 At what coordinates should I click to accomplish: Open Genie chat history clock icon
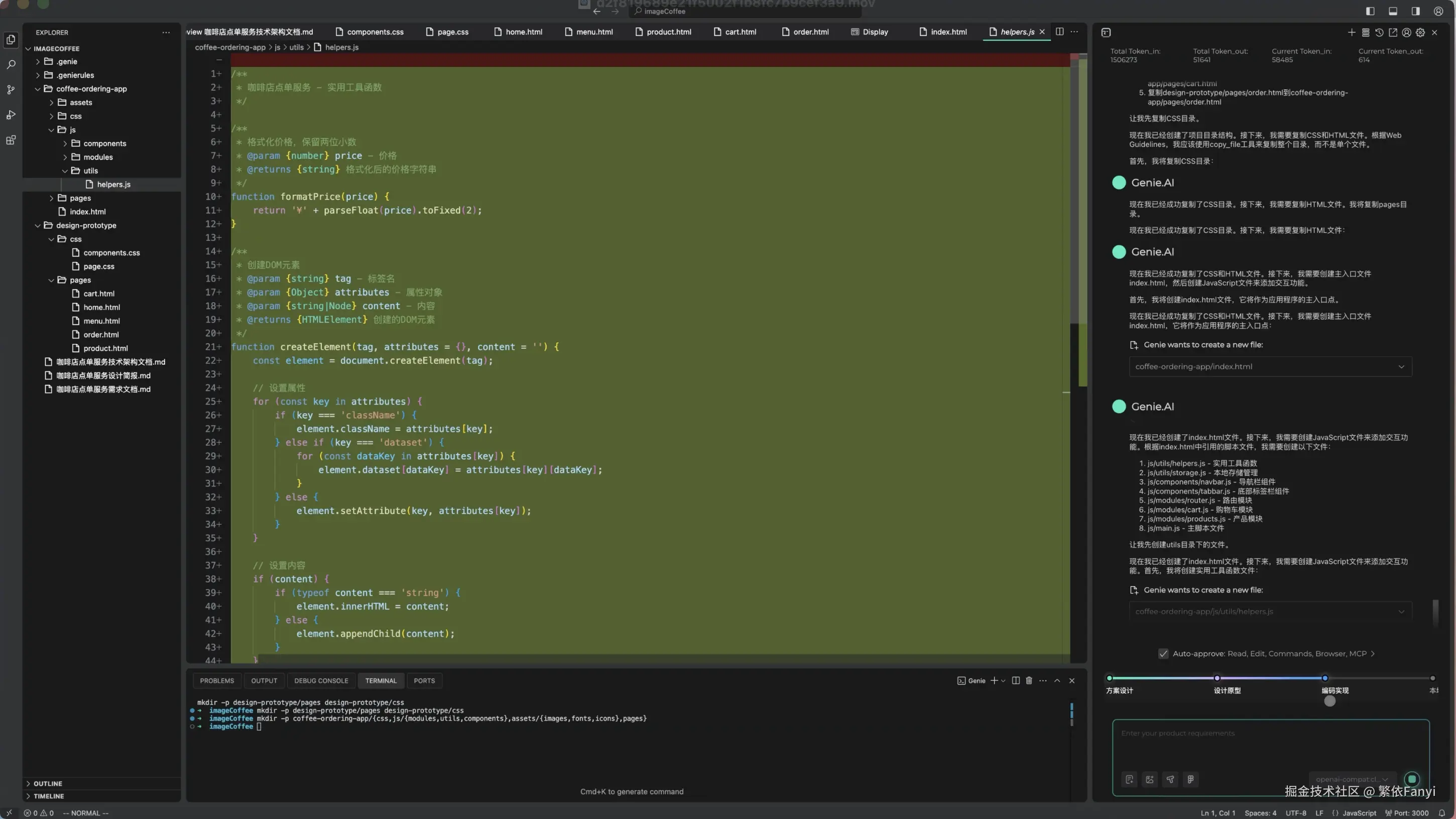pos(1379,33)
